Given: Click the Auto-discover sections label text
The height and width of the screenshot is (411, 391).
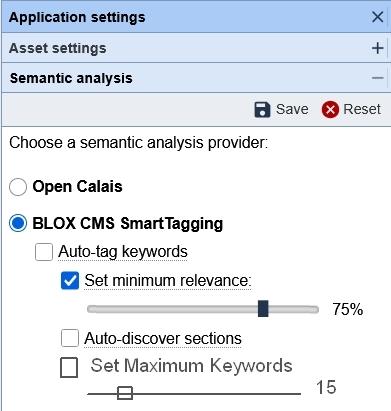Looking at the screenshot, I should point(163,339).
